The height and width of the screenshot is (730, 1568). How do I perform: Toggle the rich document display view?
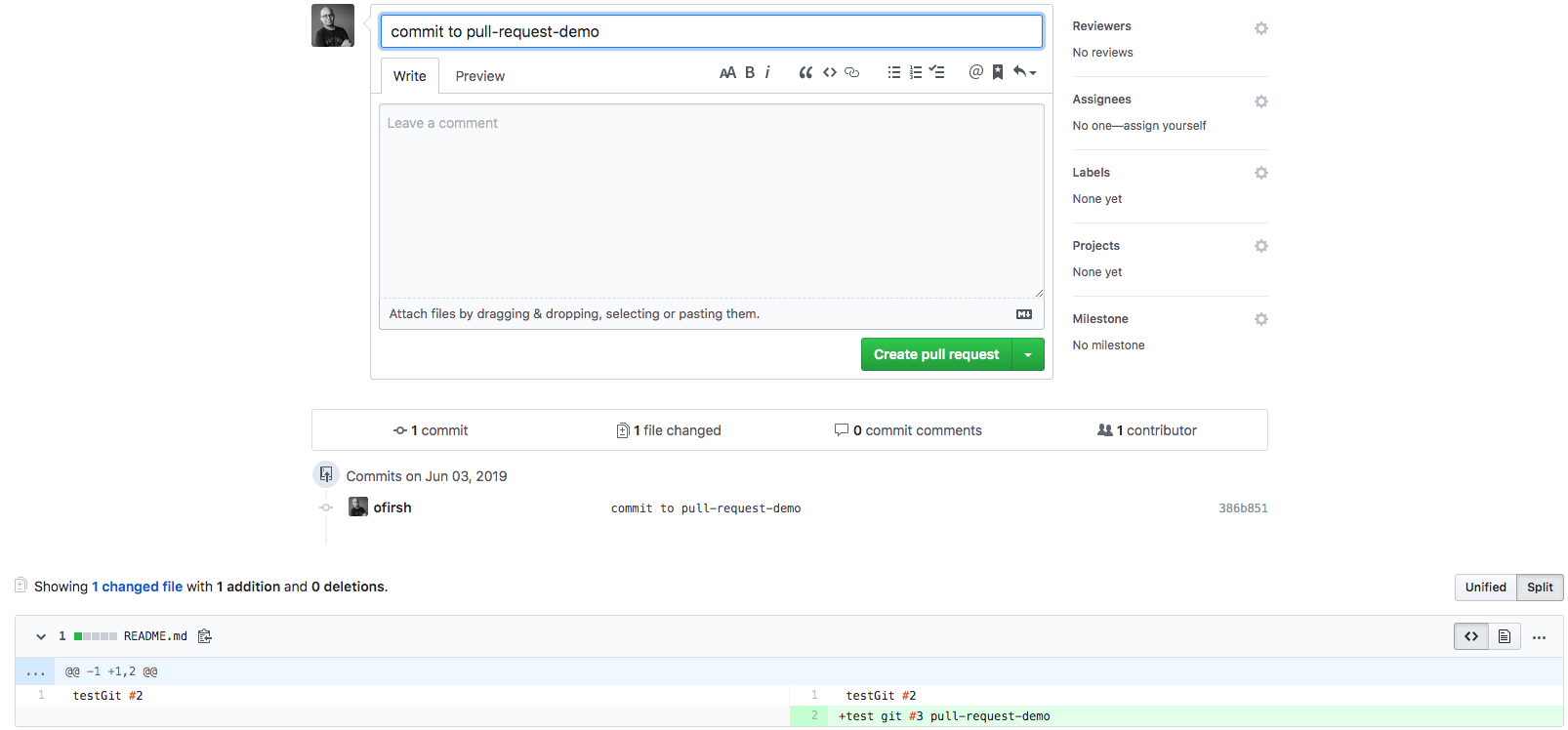point(1504,637)
